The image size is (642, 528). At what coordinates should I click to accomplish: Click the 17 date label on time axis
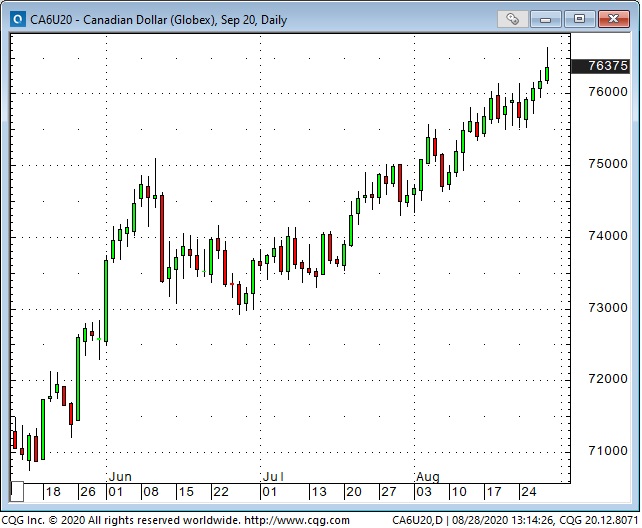coord(494,492)
